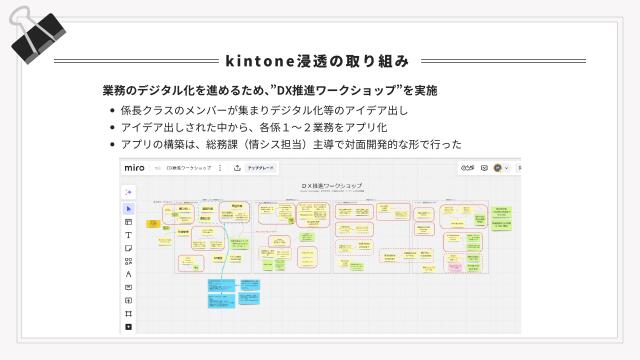Click the user avatar in Miro
The image size is (640, 360).
coord(498,168)
